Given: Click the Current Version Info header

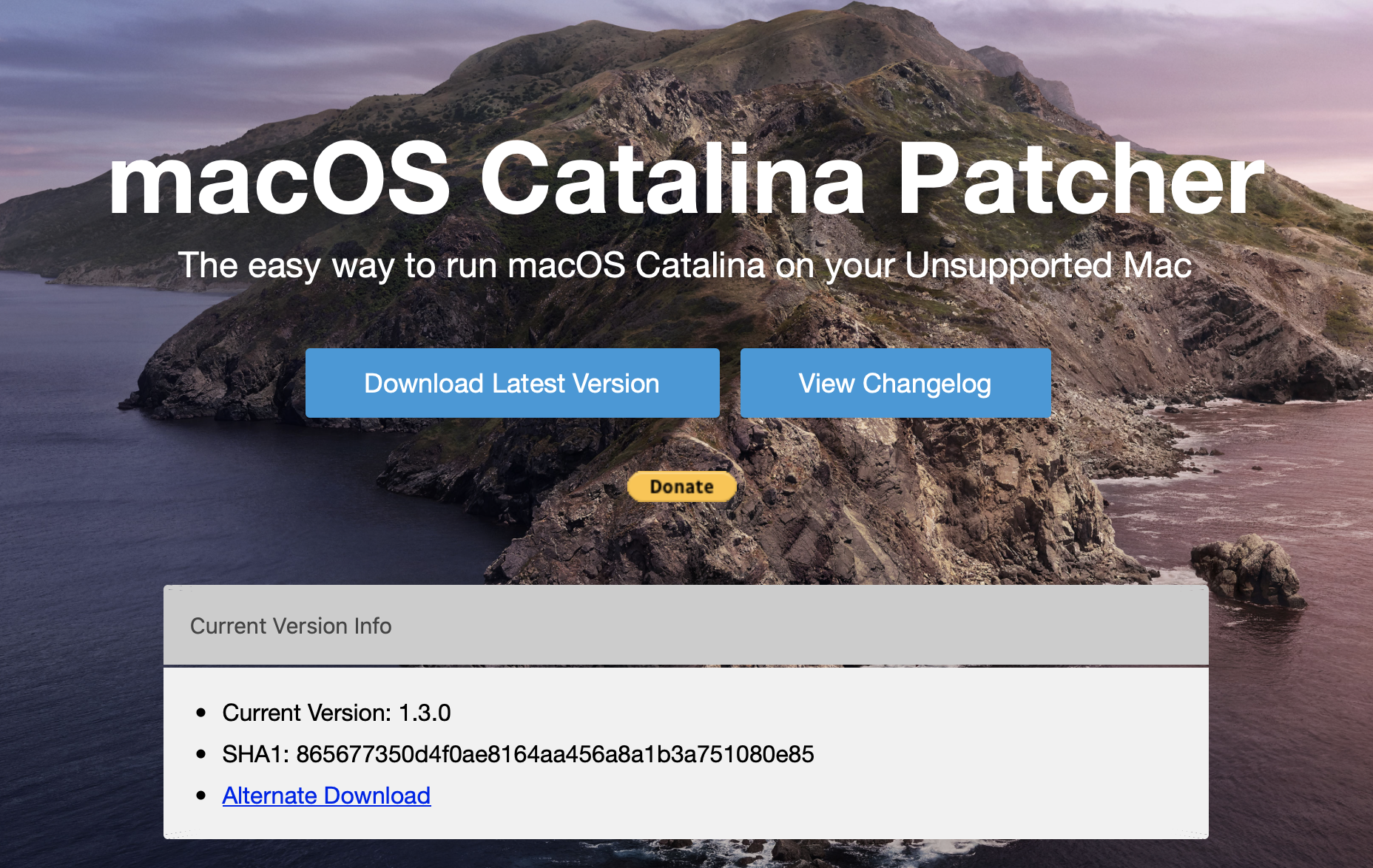Looking at the screenshot, I should [686, 625].
